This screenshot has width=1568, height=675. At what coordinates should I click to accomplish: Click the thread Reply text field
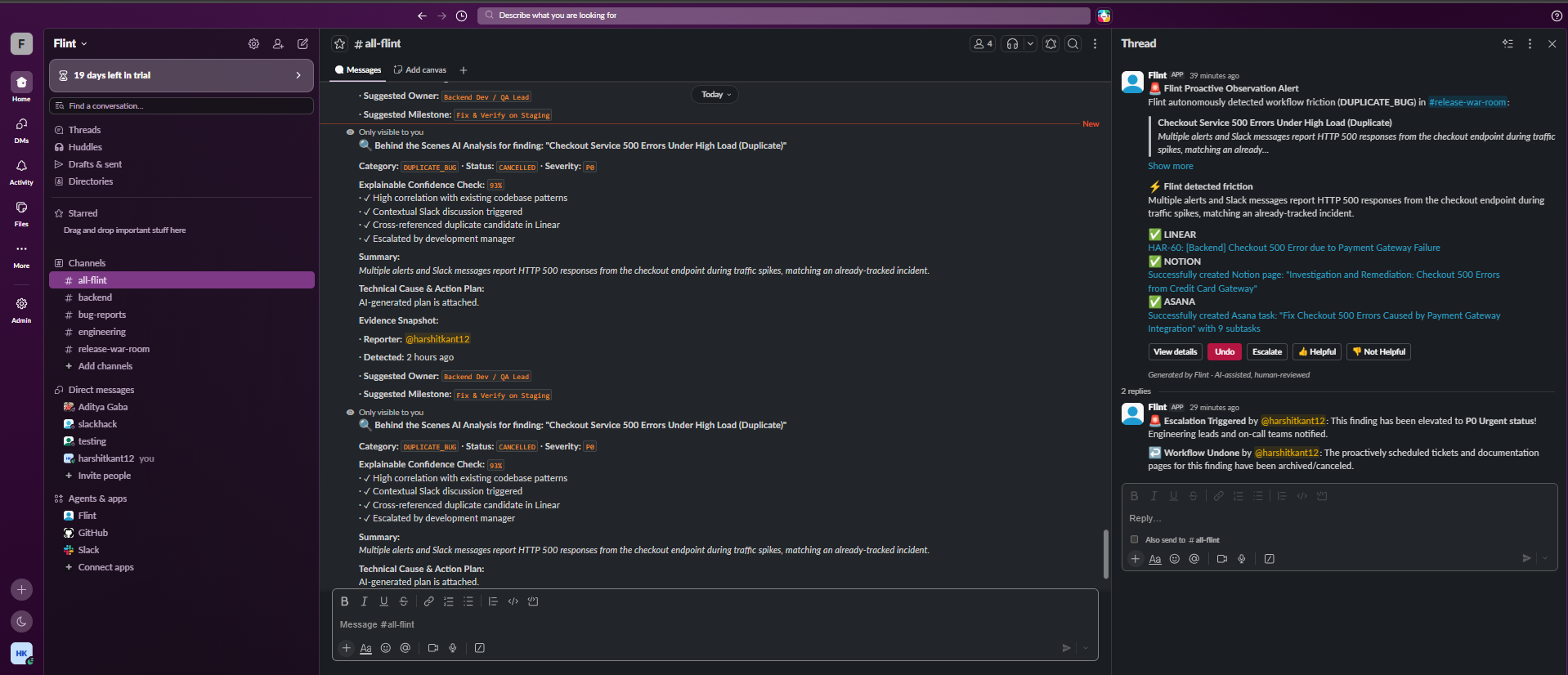pyautogui.click(x=1339, y=519)
